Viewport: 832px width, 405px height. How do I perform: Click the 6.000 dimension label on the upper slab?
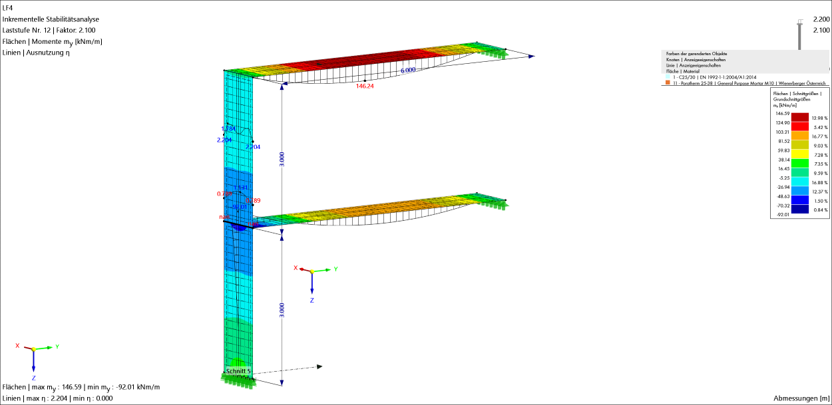click(x=408, y=71)
